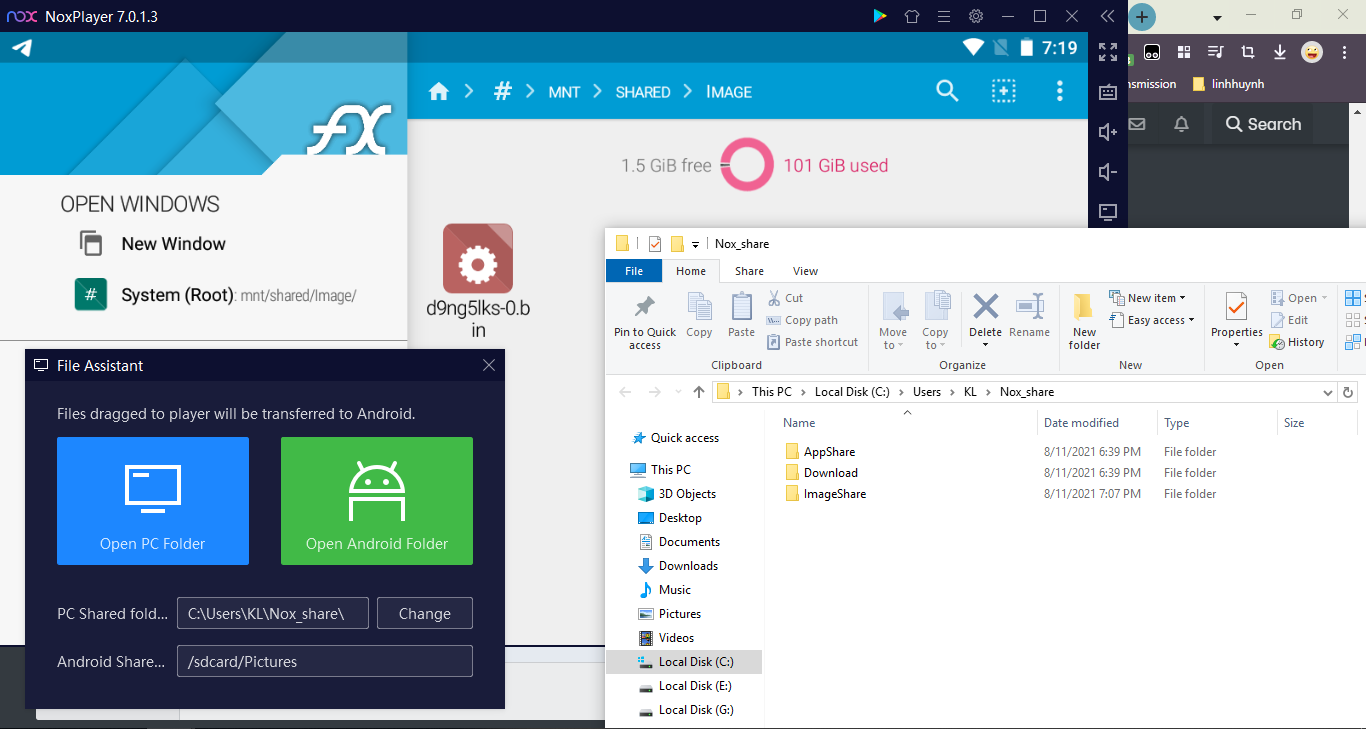Open Google Play icon in NoxPlayer title bar

click(x=880, y=16)
